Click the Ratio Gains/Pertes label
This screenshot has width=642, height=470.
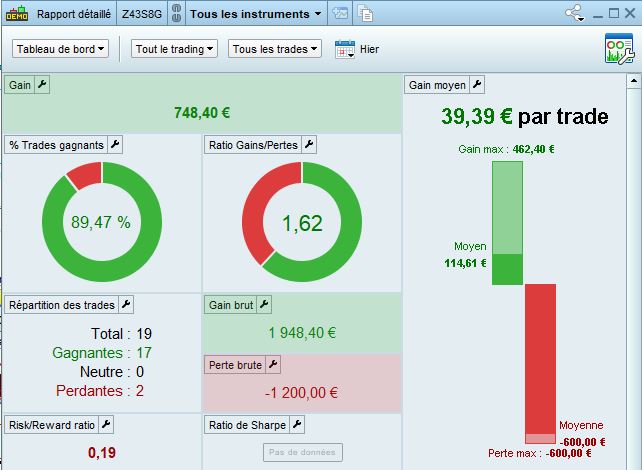tap(253, 145)
